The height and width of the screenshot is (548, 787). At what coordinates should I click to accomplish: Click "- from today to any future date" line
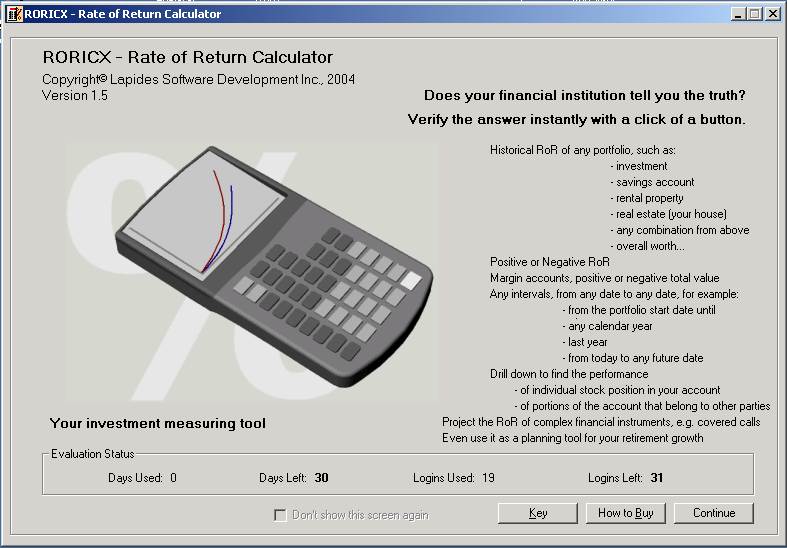tap(633, 358)
